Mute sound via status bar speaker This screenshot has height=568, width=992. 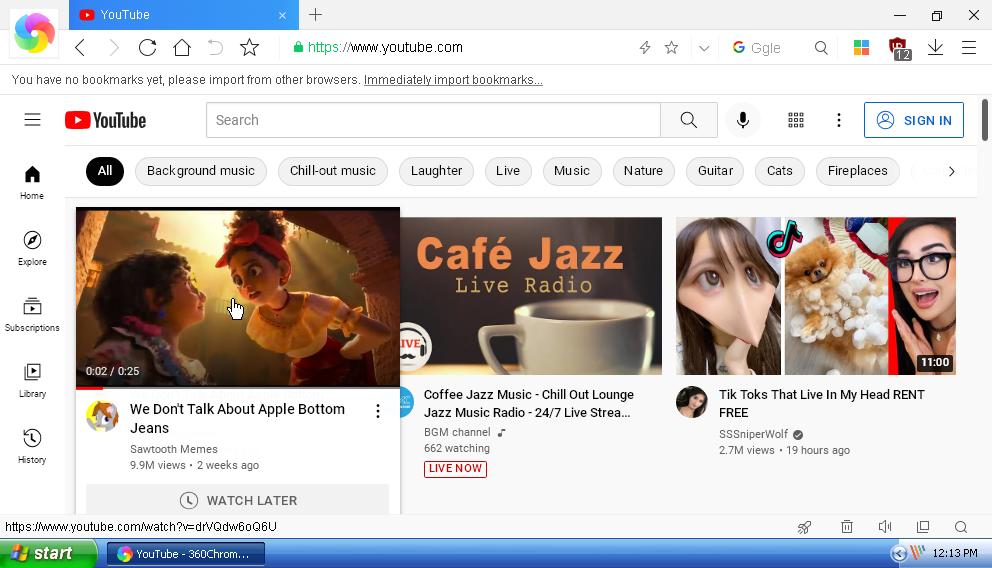pyautogui.click(x=885, y=526)
